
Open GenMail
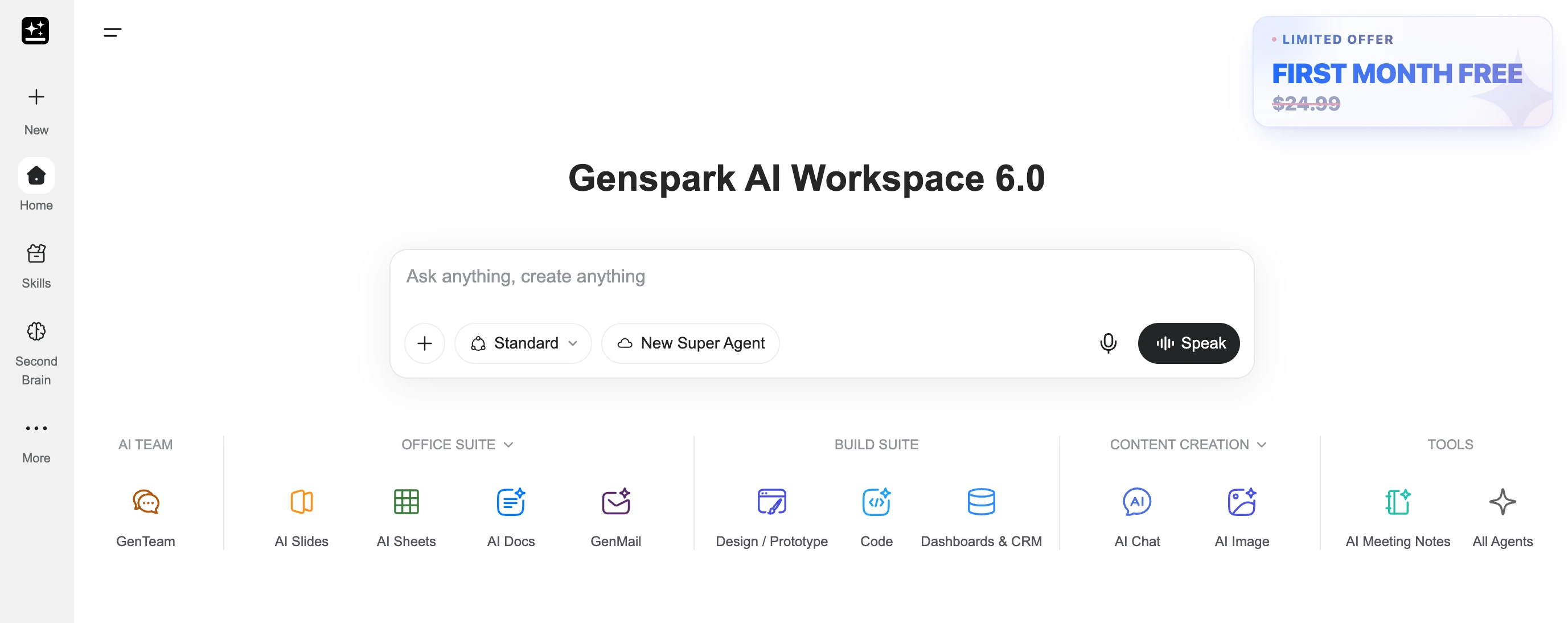(x=615, y=518)
